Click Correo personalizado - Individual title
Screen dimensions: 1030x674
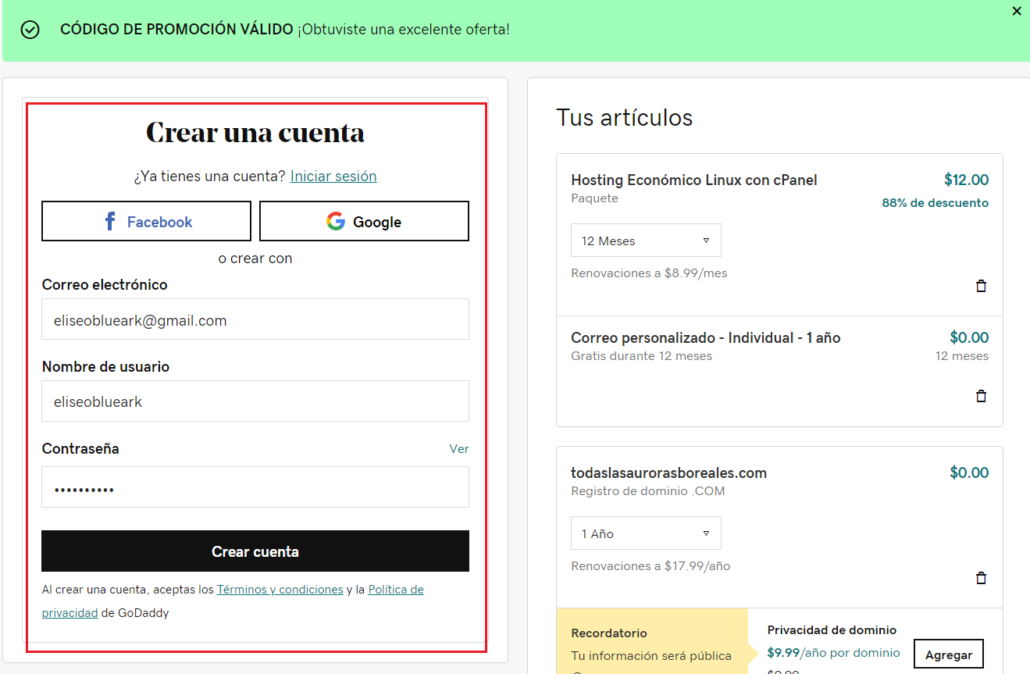point(705,338)
